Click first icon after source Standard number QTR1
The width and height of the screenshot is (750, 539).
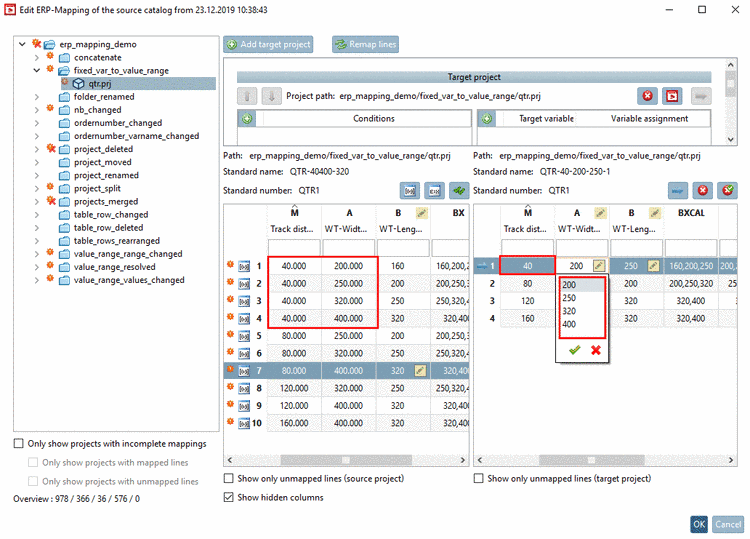coord(410,190)
